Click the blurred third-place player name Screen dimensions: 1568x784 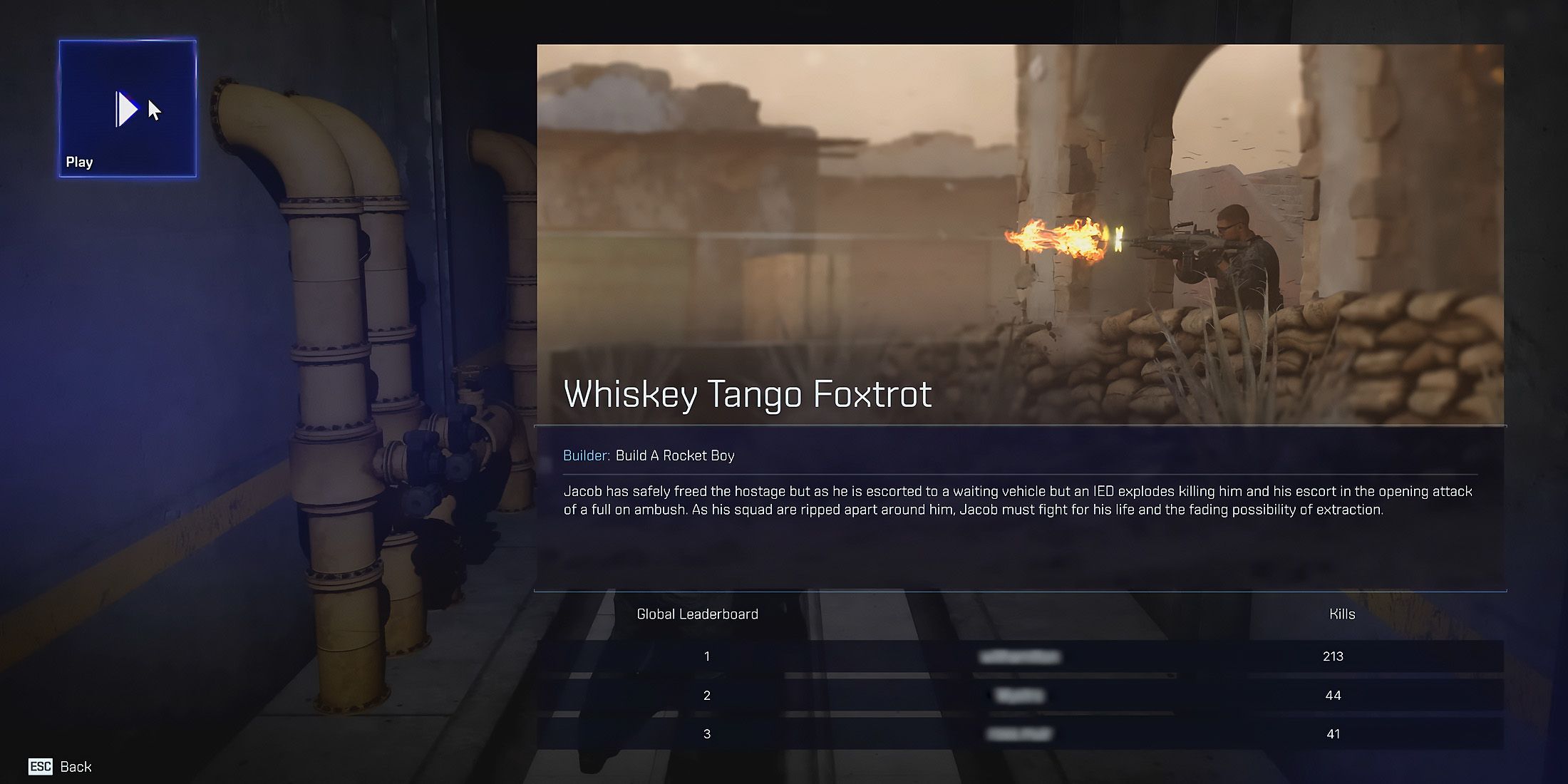click(x=1020, y=733)
